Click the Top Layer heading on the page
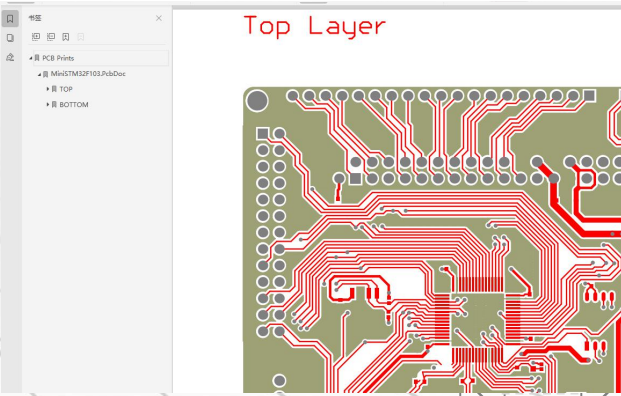The image size is (621, 396). coord(314,26)
